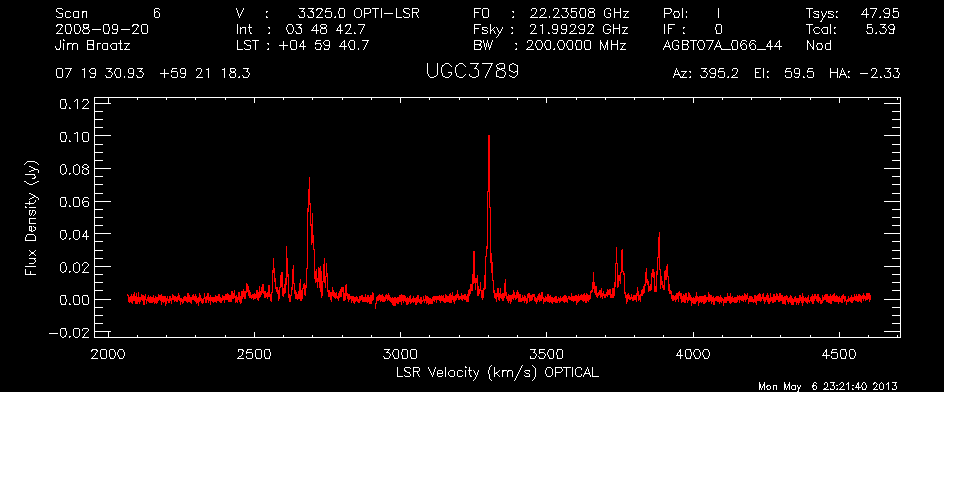Click x-axis tick label 3500
The image size is (962, 490).
coord(547,354)
